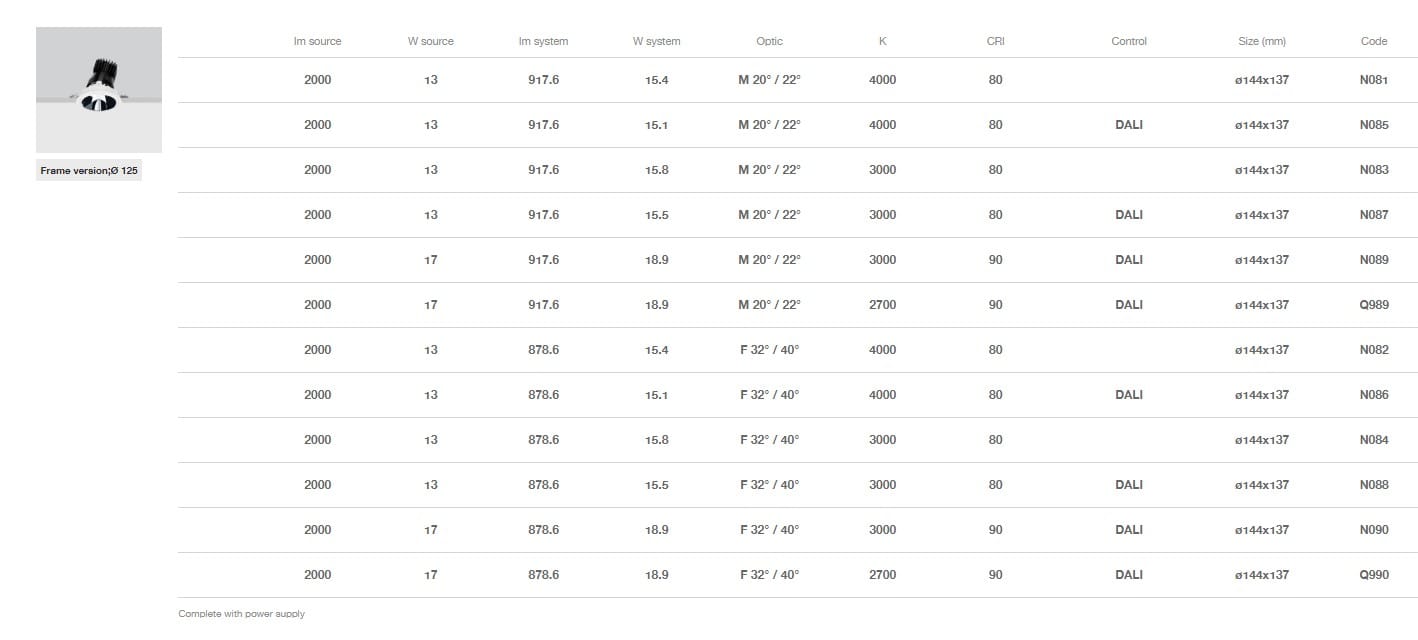The width and height of the screenshot is (1418, 640).
Task: Select product code Q989
Action: point(1373,305)
